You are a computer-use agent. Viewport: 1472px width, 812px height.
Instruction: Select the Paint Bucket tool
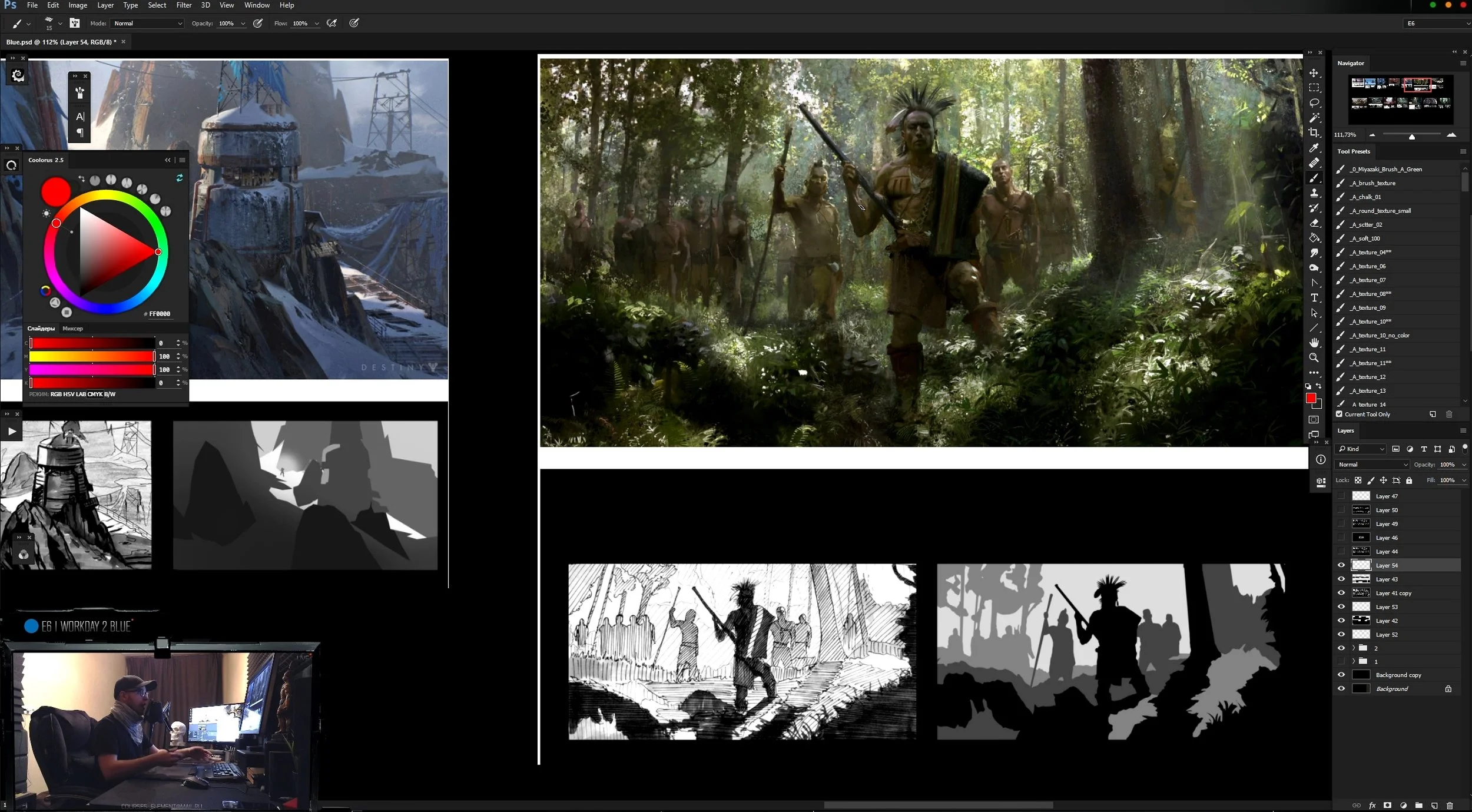(x=1314, y=238)
